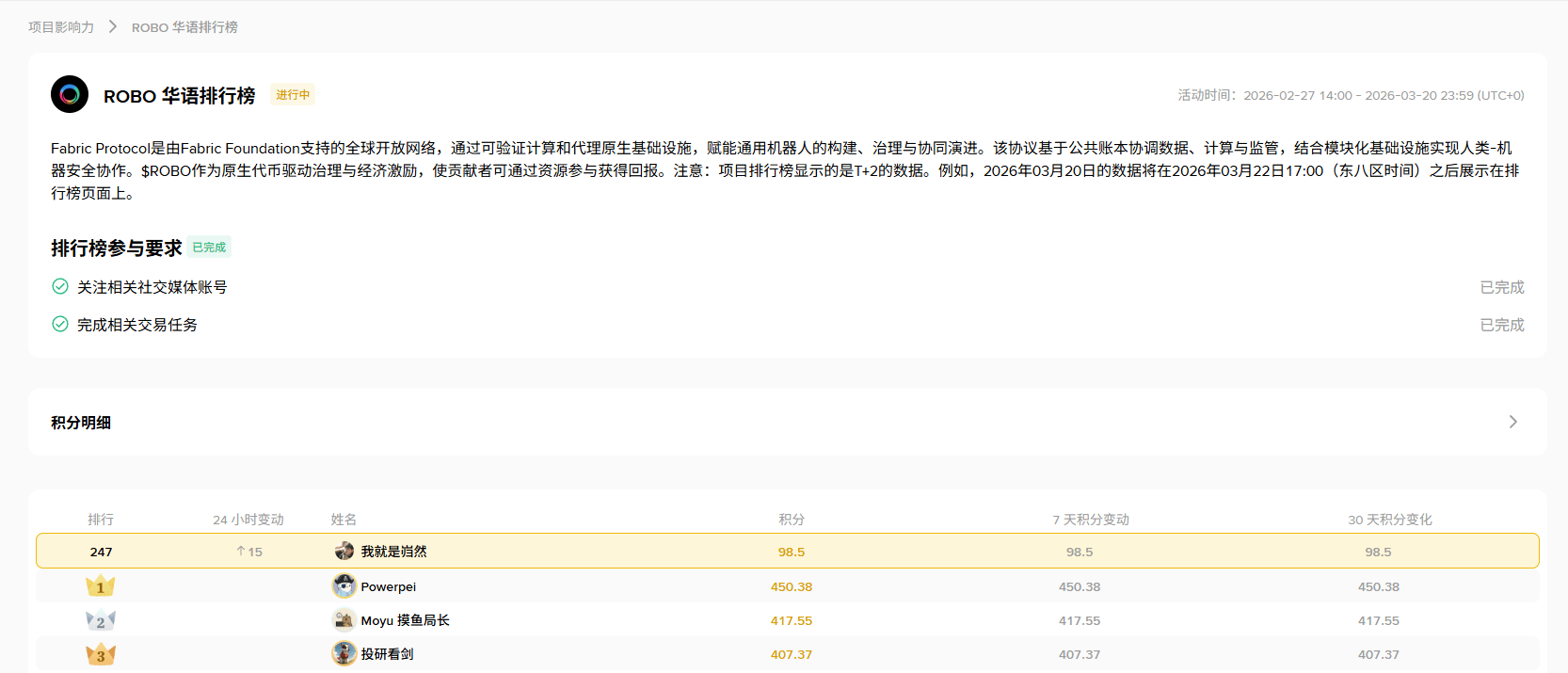Open Powerpei's profile name
This screenshot has height=673, width=1568.
tap(389, 586)
